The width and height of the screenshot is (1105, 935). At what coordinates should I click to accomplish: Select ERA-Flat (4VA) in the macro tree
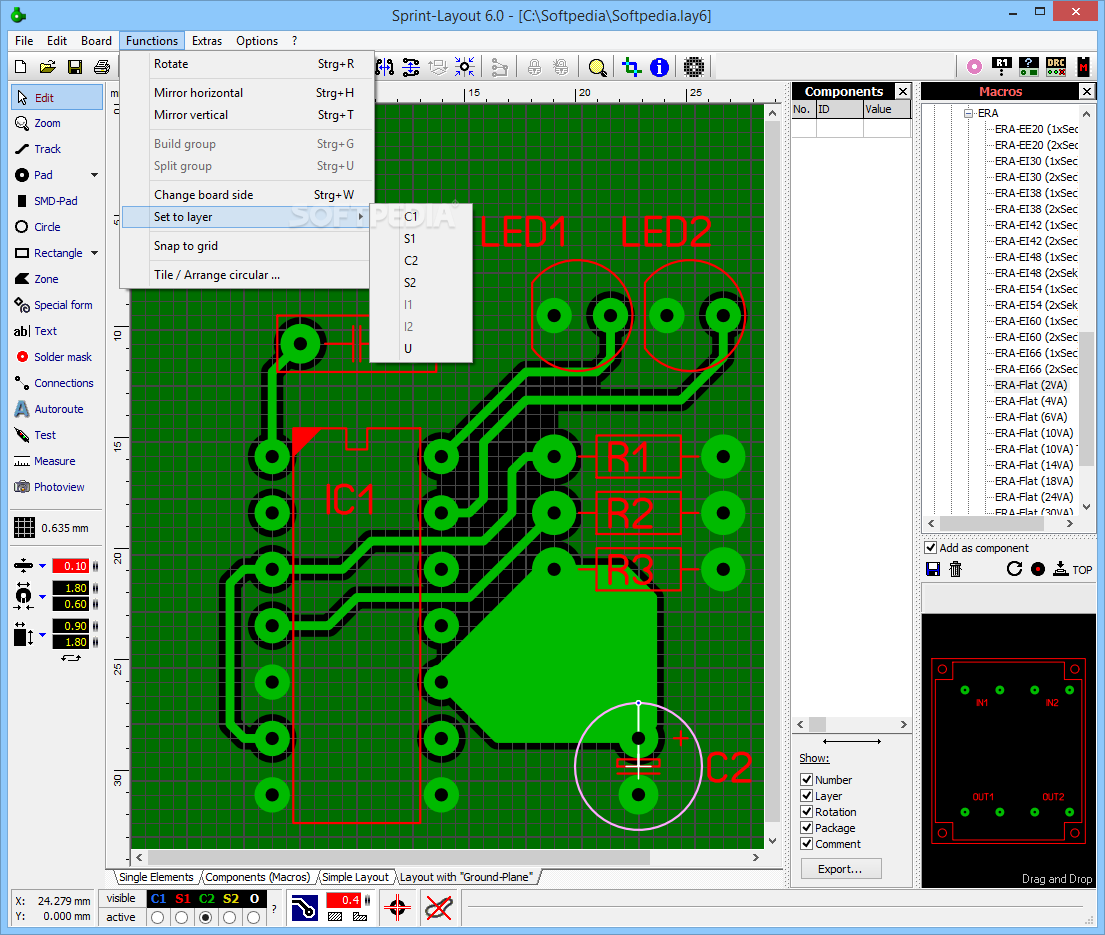coord(1030,402)
